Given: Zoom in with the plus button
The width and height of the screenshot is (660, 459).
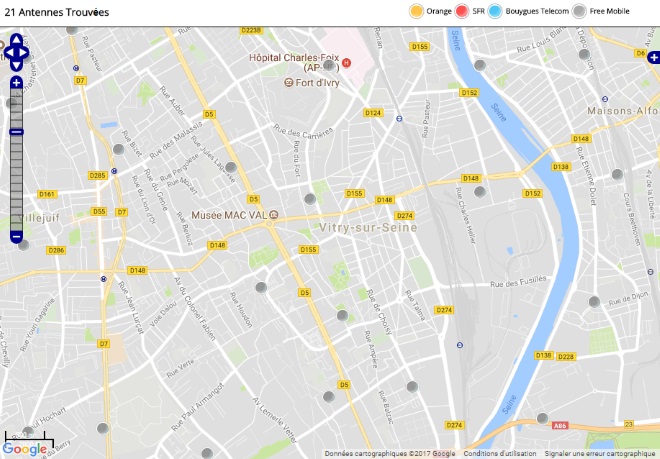Looking at the screenshot, I should pos(16,83).
